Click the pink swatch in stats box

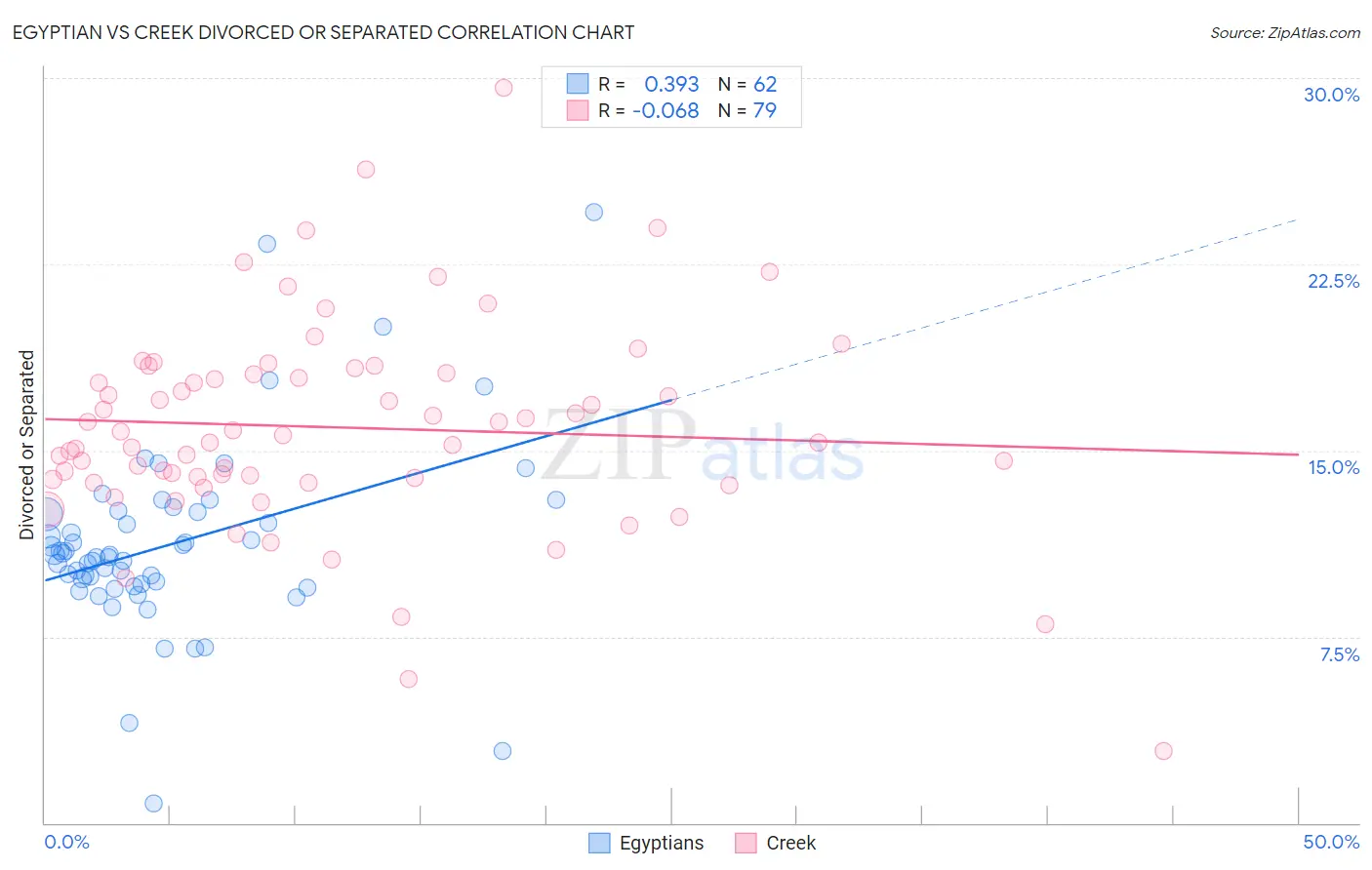[578, 110]
